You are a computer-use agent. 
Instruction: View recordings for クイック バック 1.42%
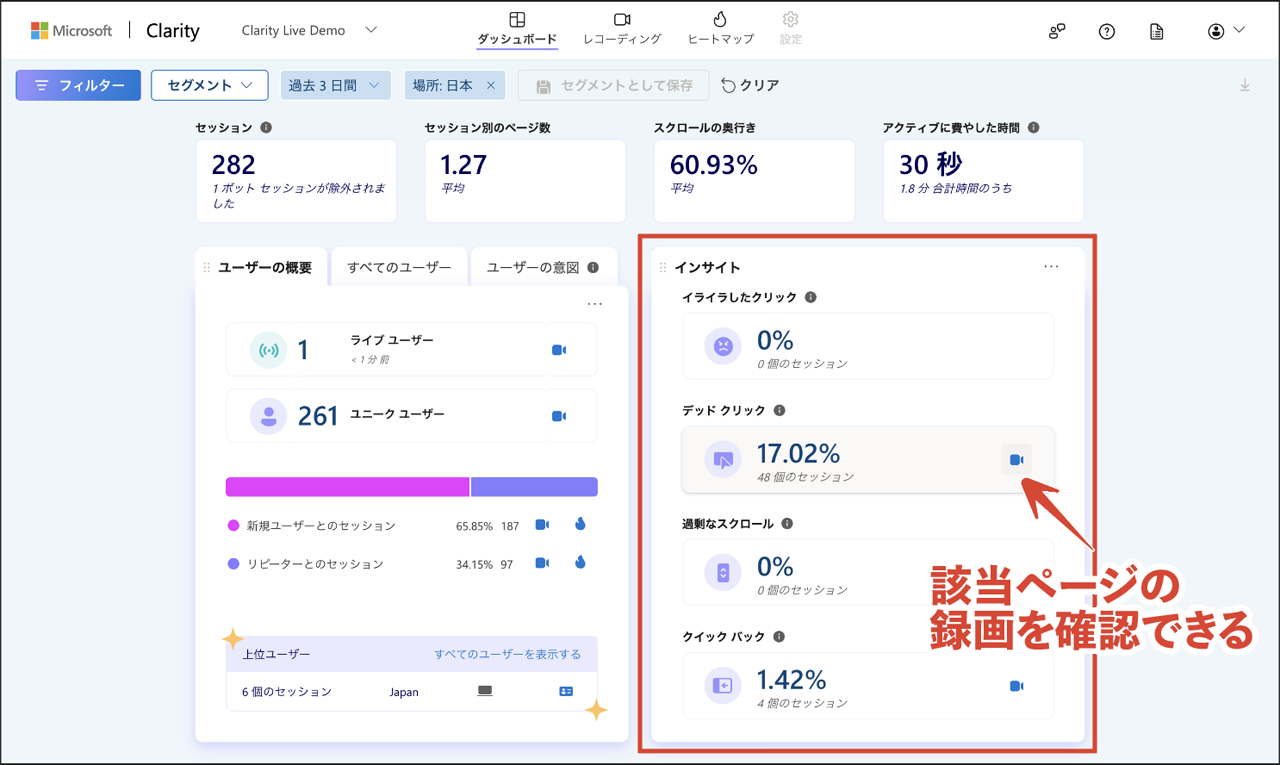(x=1016, y=686)
